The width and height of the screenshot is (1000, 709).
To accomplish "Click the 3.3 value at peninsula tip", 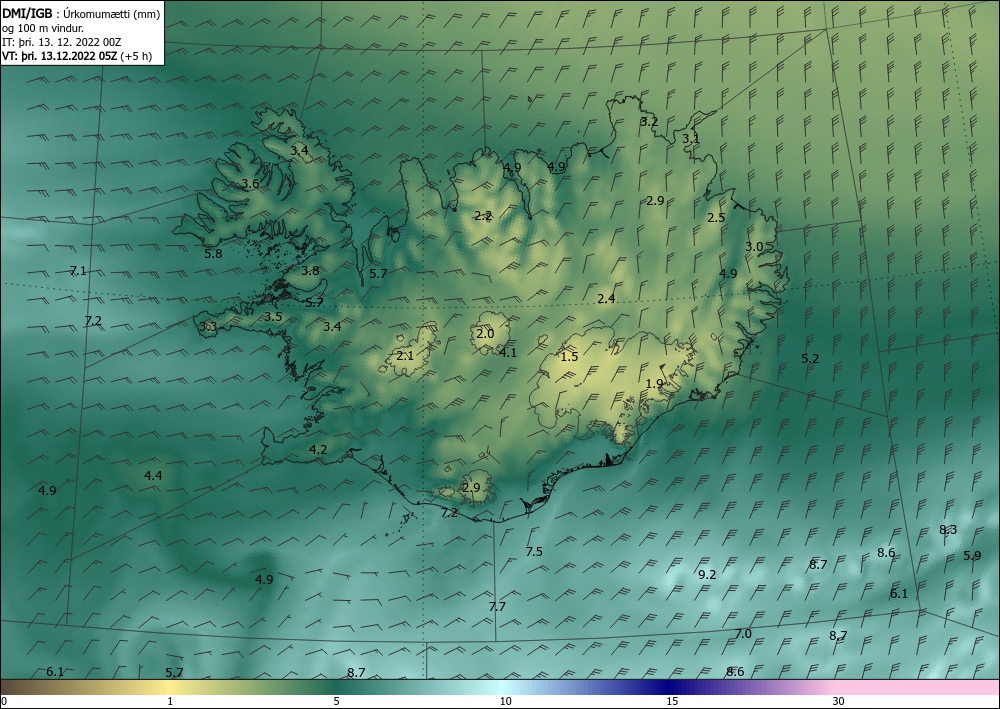I will (x=208, y=327).
